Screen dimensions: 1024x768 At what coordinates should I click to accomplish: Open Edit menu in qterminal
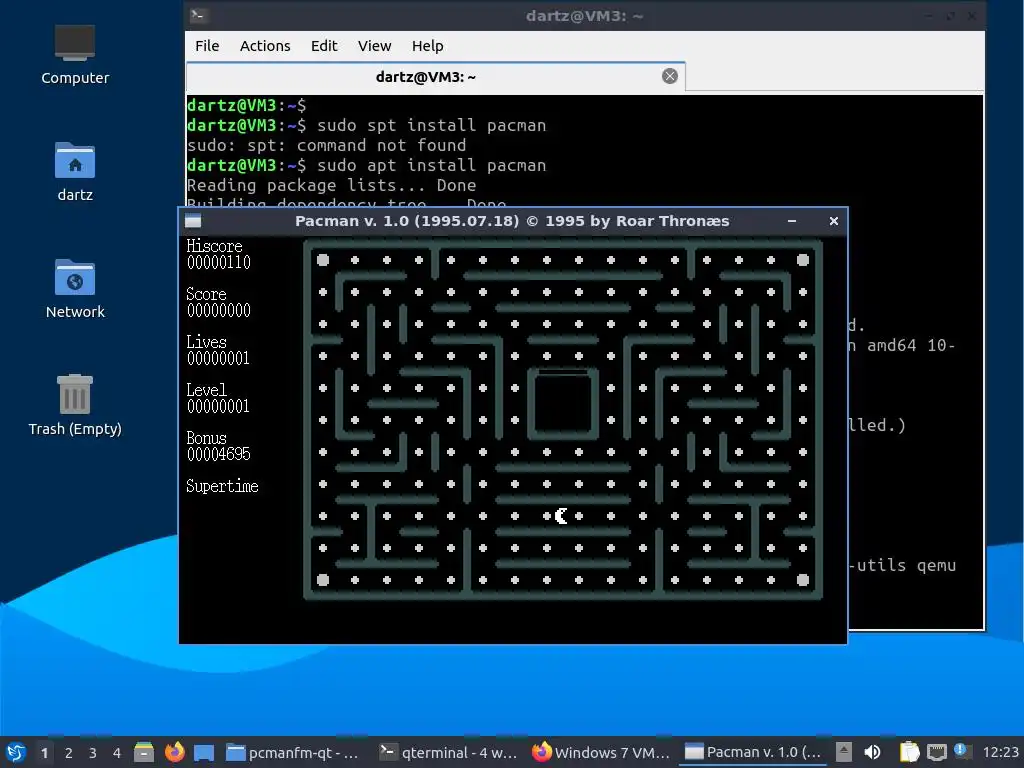point(324,46)
